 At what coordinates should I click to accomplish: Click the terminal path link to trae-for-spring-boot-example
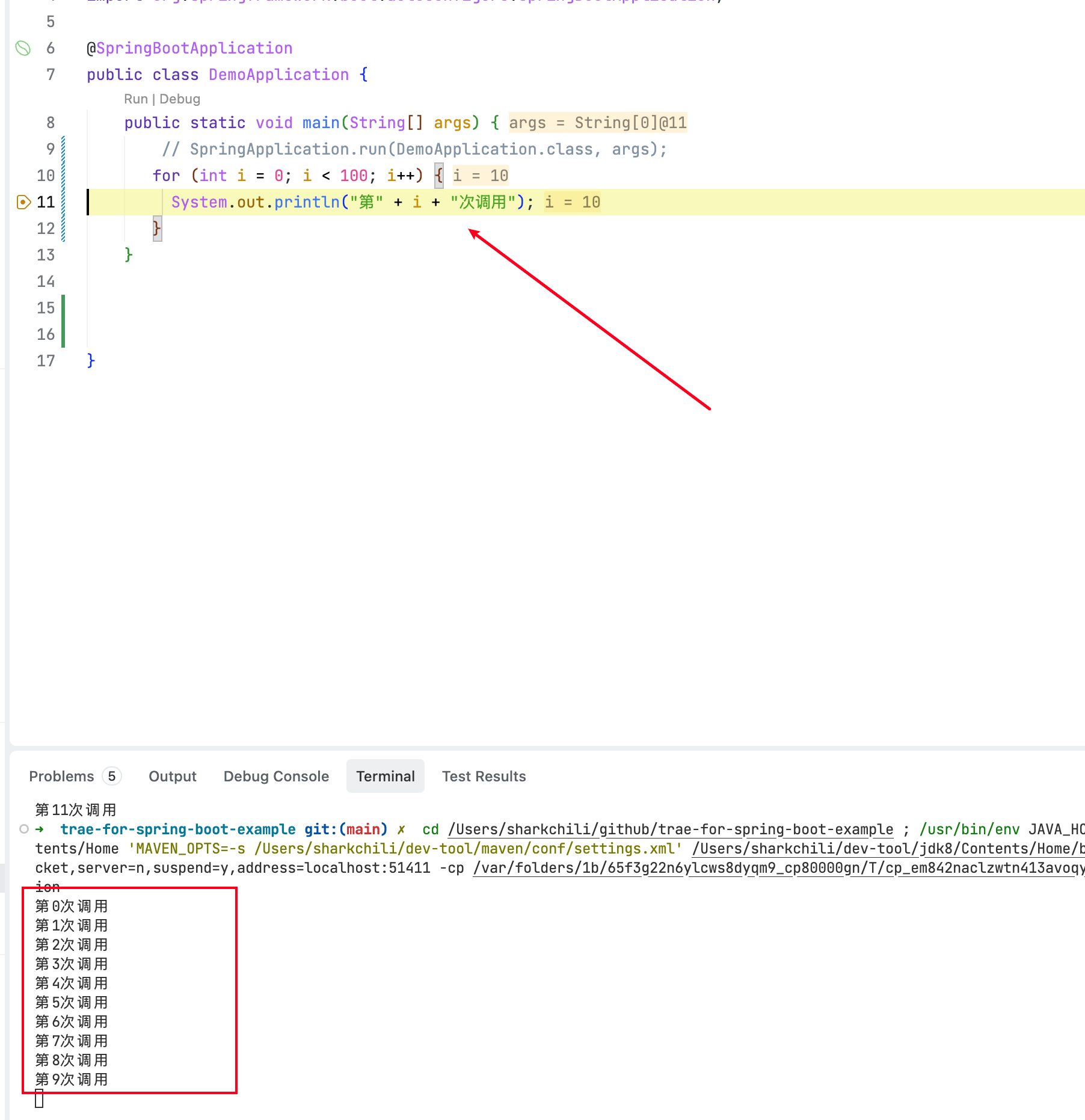[671, 829]
